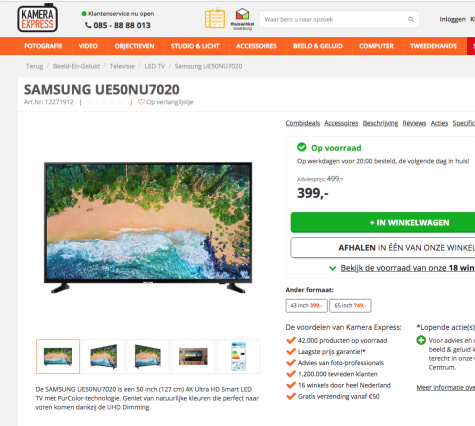Add TV with In Winkelwagen button
Viewport: 475px width, 426px height.
tap(383, 222)
